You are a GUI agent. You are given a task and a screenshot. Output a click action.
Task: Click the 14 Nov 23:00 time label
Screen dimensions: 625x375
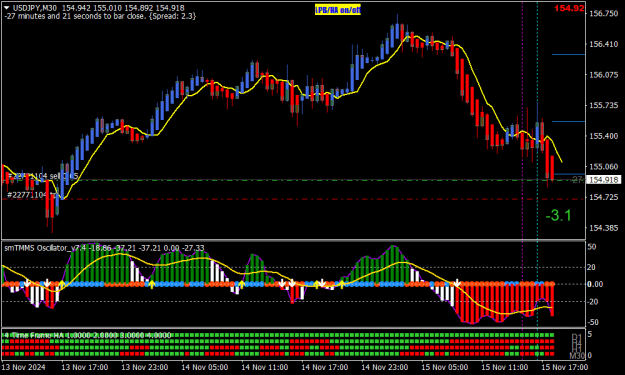pyautogui.click(x=385, y=367)
